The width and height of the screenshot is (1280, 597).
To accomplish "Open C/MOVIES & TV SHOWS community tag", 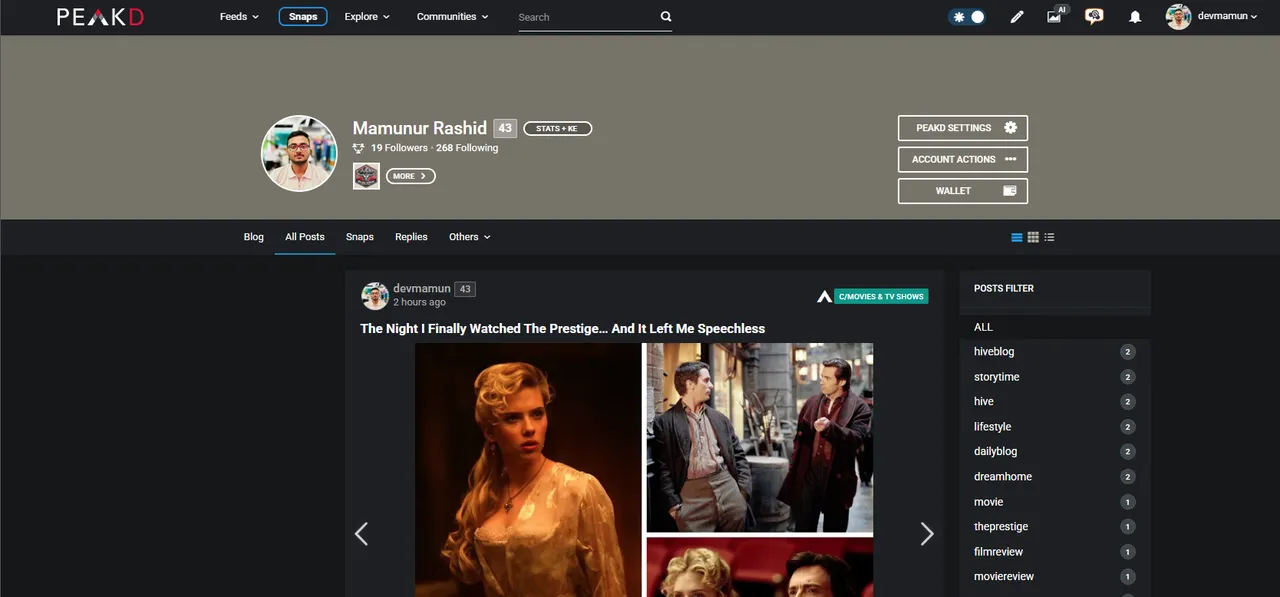I will (x=881, y=296).
